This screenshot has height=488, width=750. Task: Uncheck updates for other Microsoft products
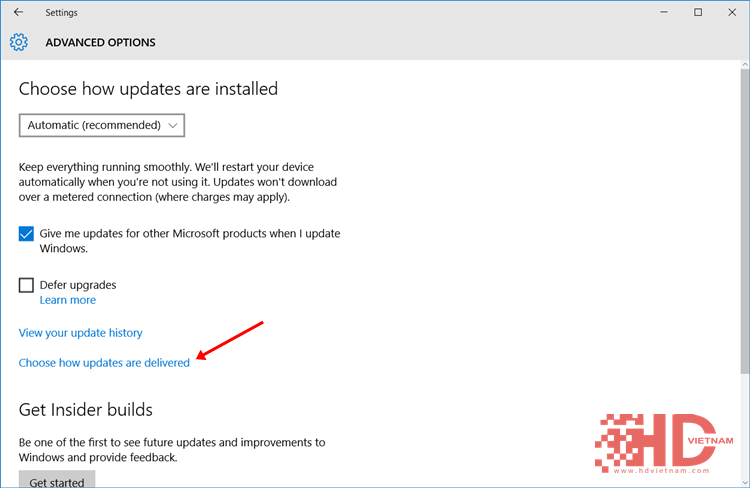pos(26,234)
